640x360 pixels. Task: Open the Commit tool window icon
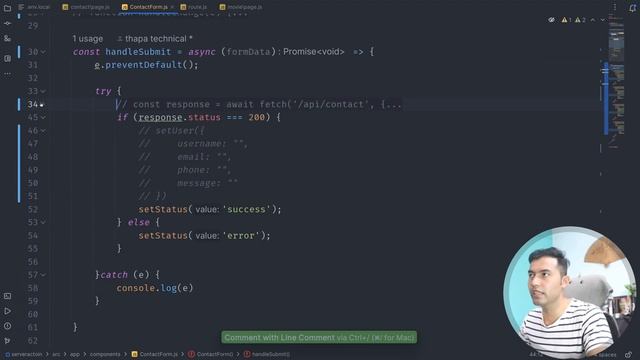pos(7,23)
